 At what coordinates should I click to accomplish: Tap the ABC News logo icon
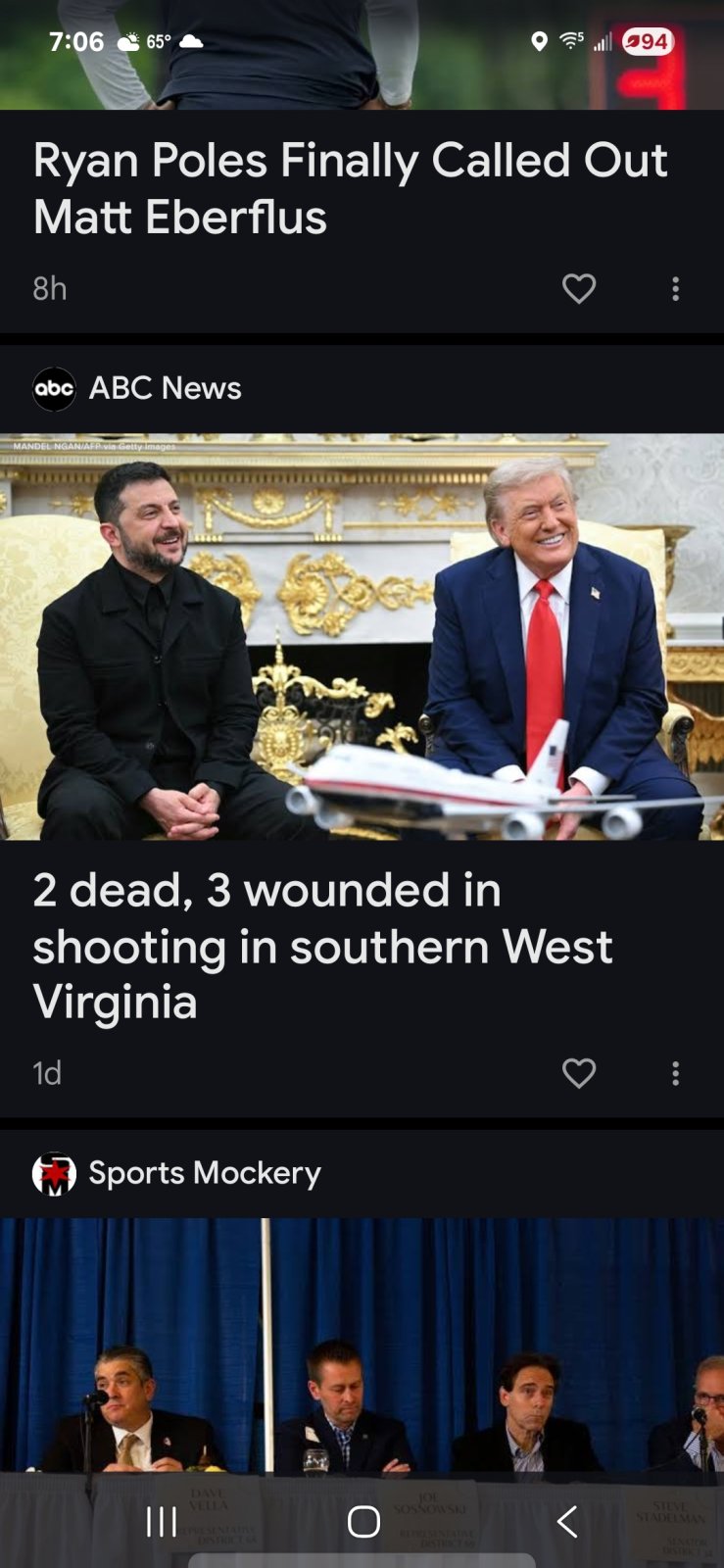point(54,389)
